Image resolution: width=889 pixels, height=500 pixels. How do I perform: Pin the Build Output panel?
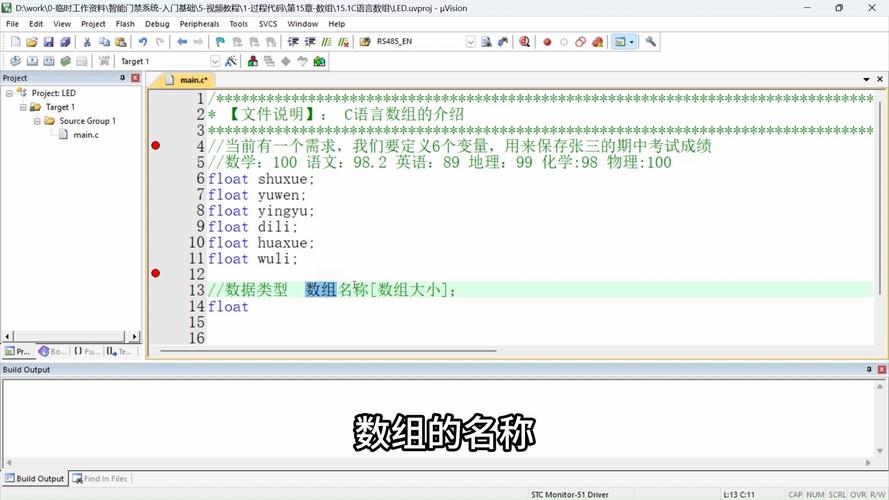click(x=869, y=369)
